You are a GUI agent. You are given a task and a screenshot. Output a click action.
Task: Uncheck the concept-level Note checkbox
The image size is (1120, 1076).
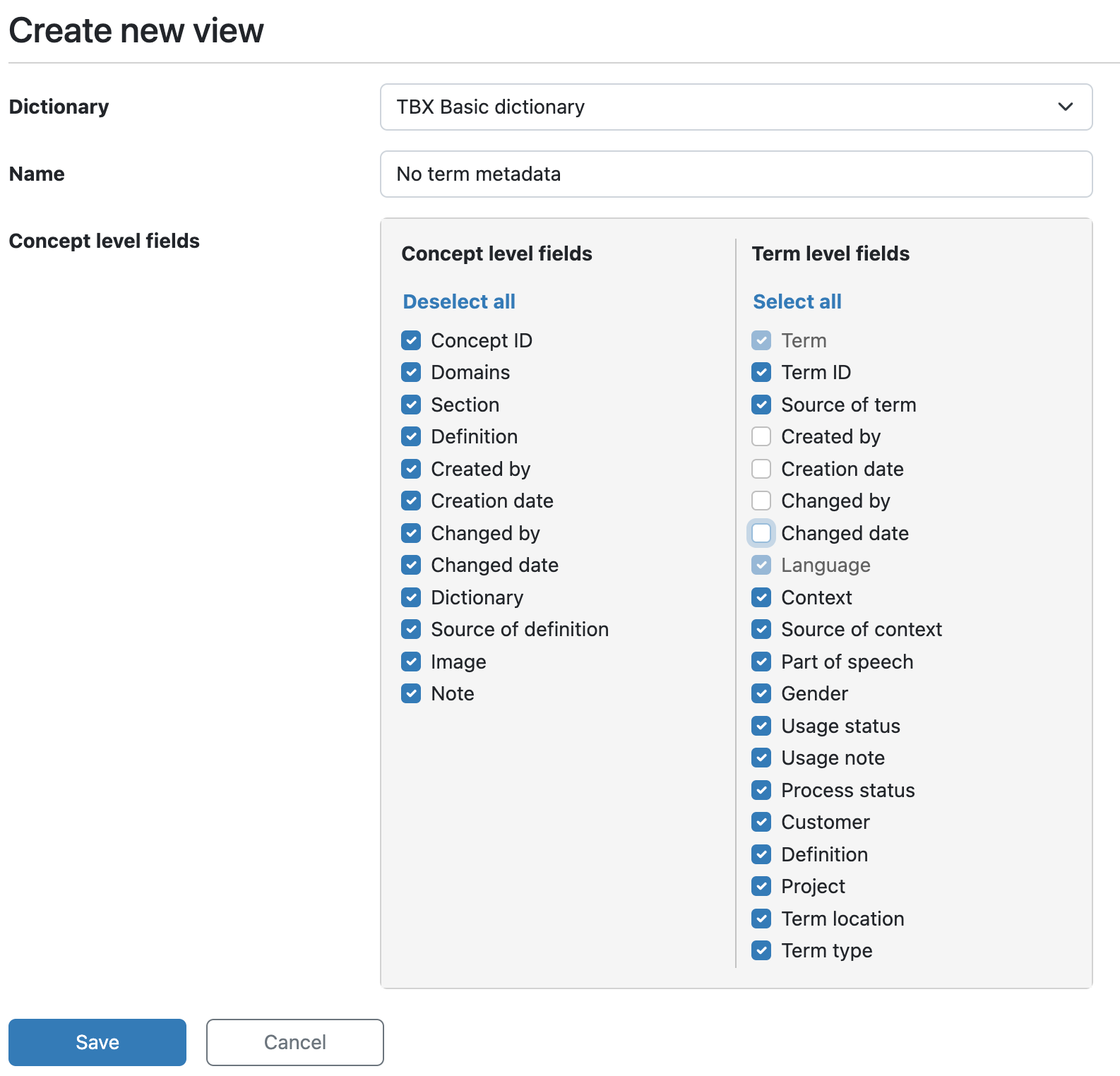tap(411, 693)
